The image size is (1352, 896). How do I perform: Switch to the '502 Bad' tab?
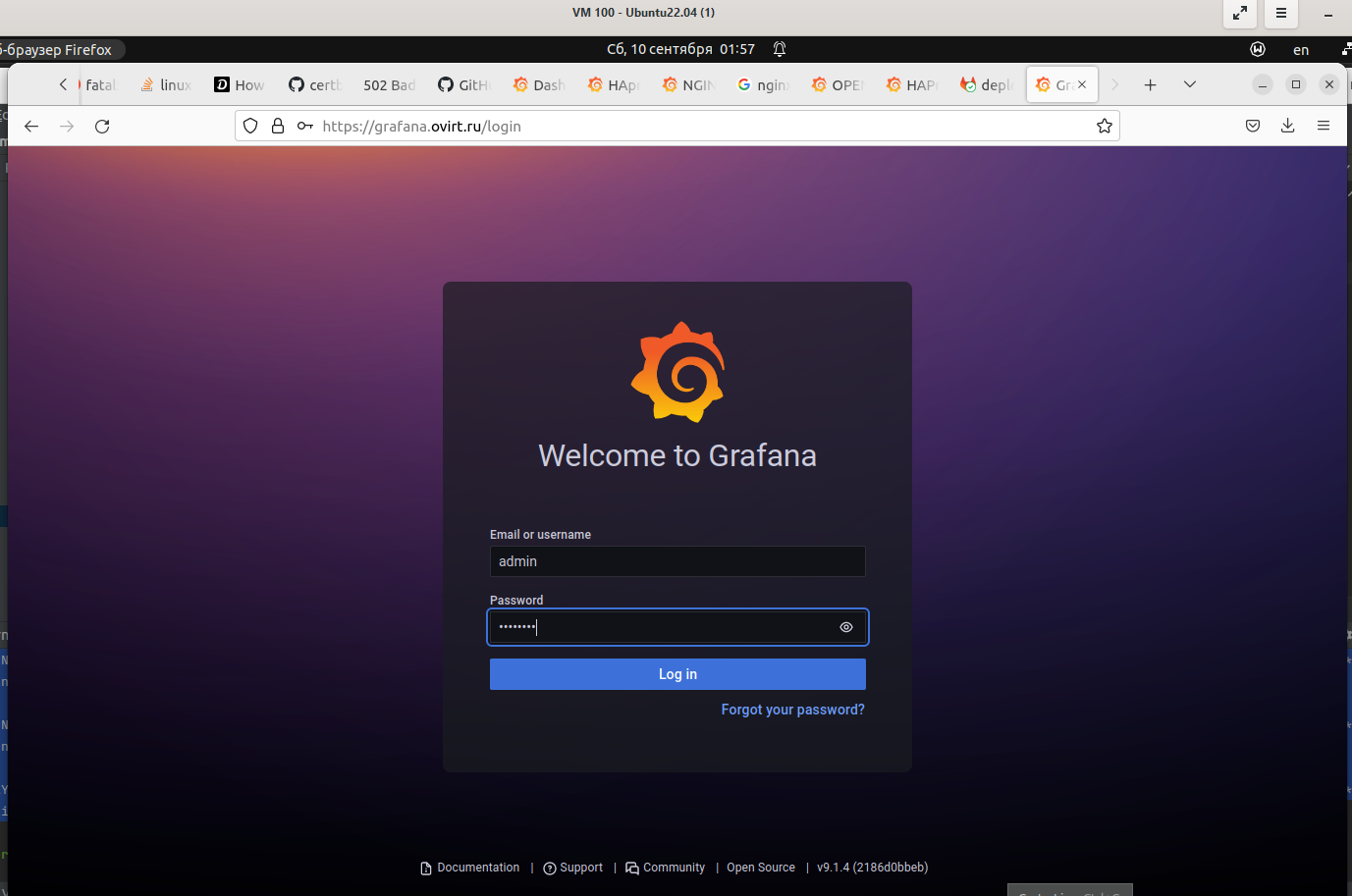(389, 85)
